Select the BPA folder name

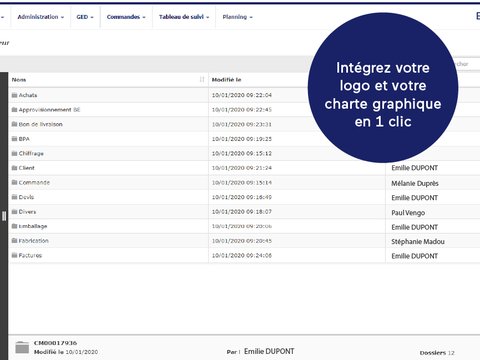(x=24, y=139)
